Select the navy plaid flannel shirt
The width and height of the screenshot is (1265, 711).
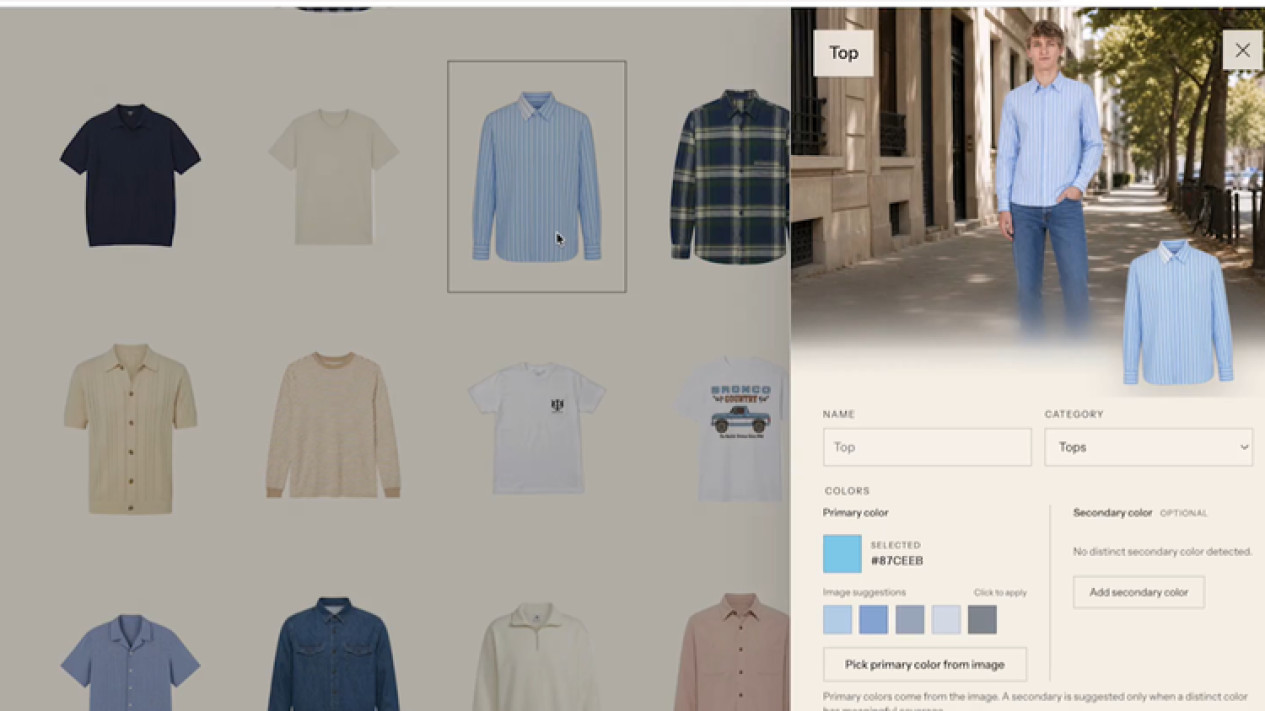730,177
